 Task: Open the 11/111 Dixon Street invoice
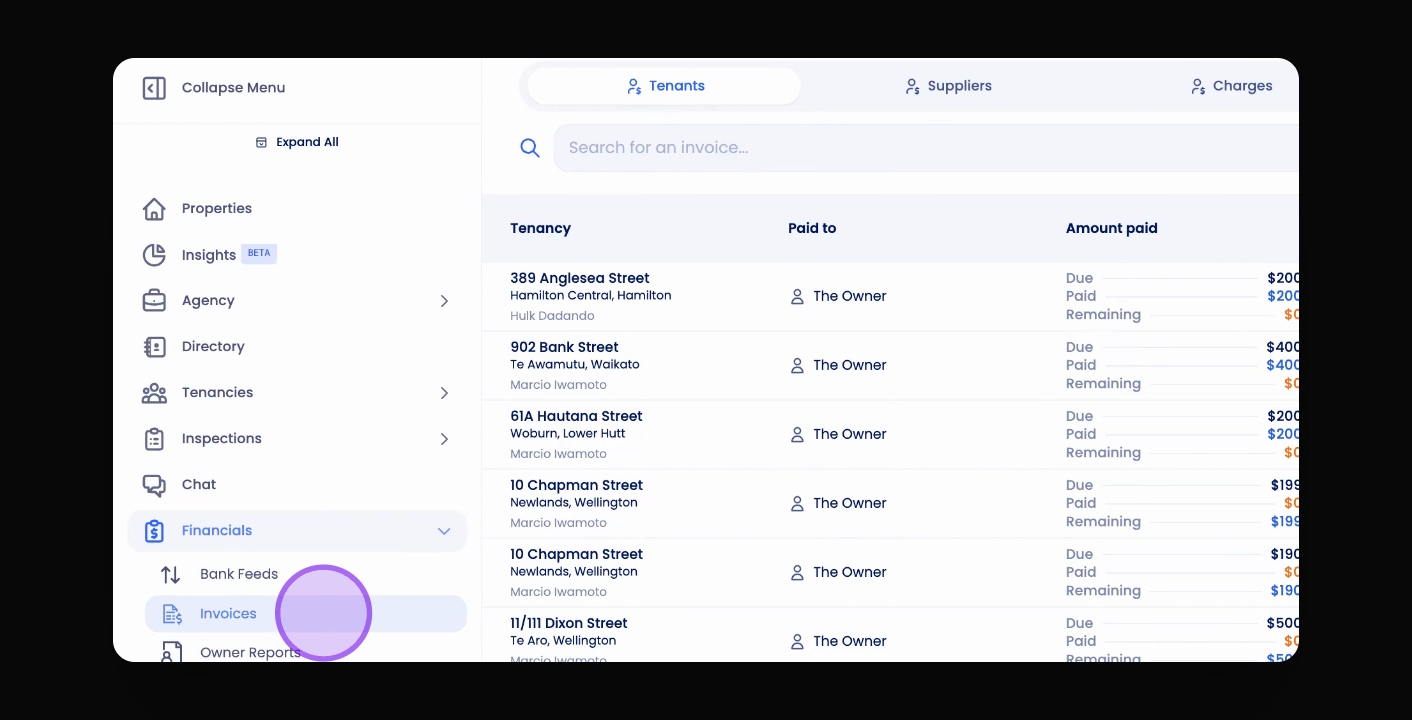coord(569,623)
